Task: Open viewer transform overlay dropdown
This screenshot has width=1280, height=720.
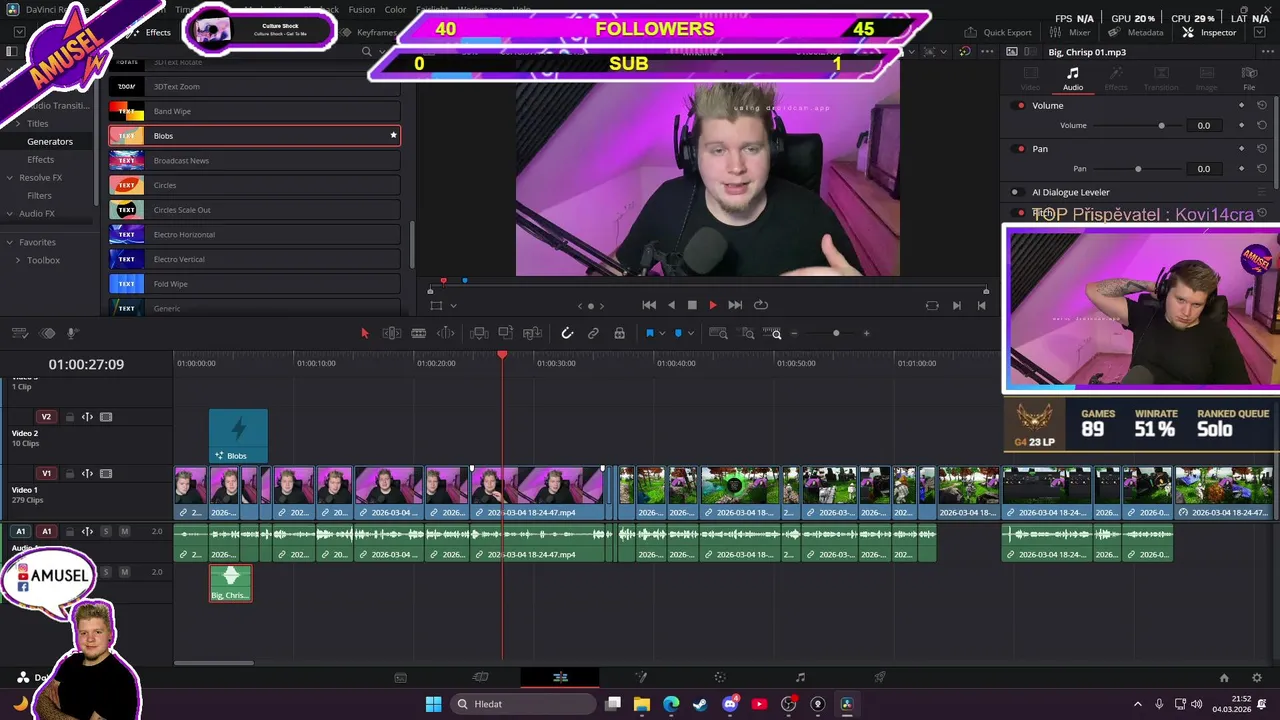Action: tap(453, 306)
